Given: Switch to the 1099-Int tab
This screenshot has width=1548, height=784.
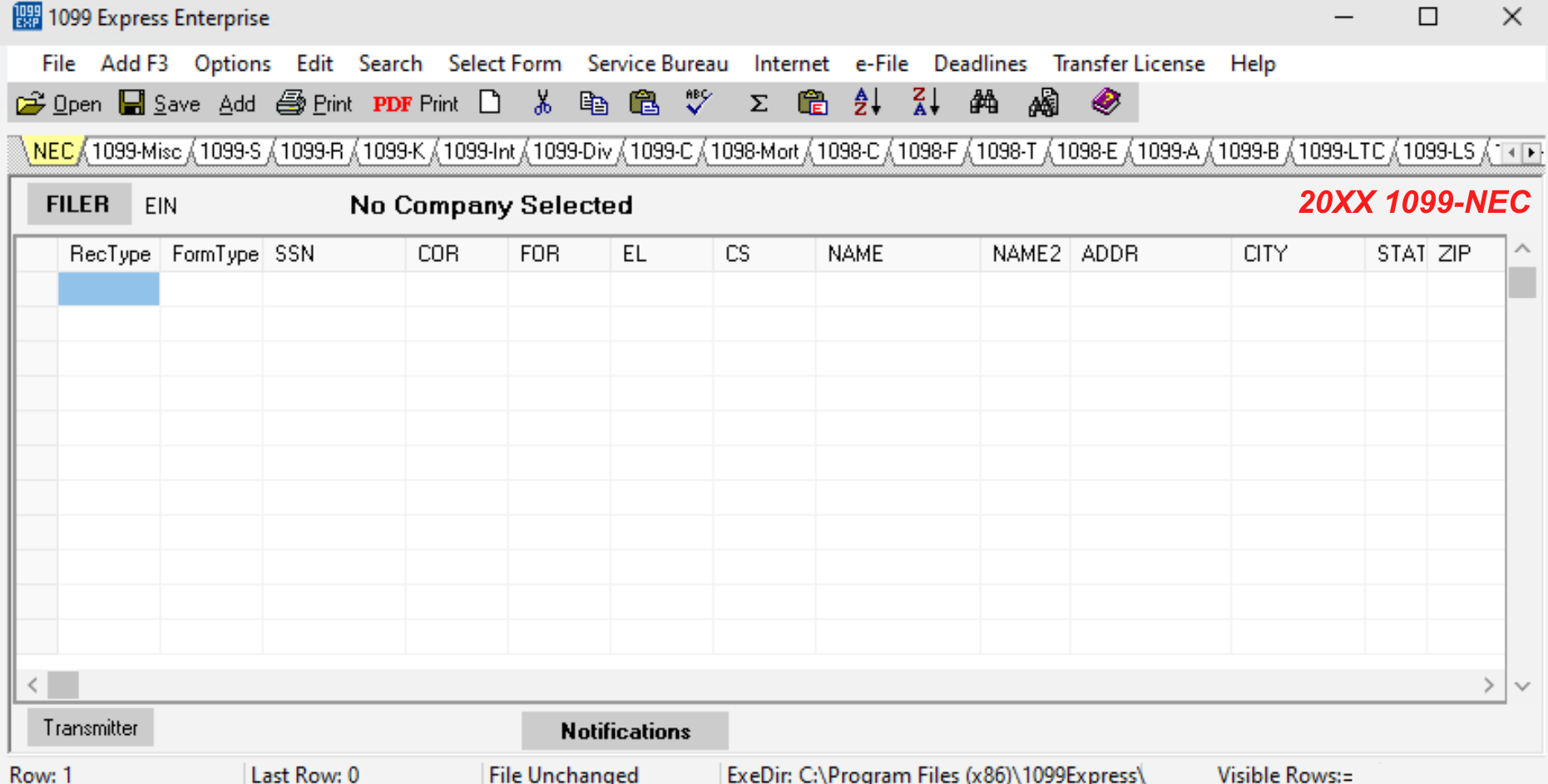Looking at the screenshot, I should pos(479,151).
